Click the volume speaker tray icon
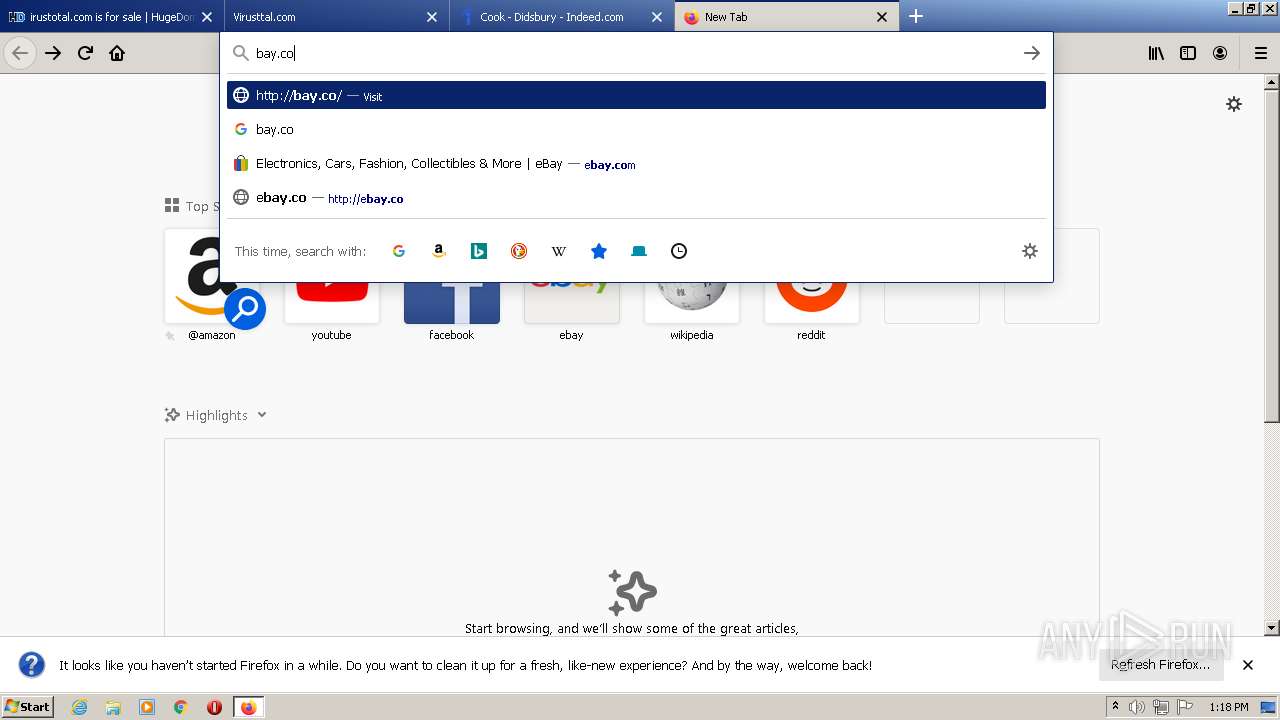Screen dimensions: 1280x720 coord(1137,707)
